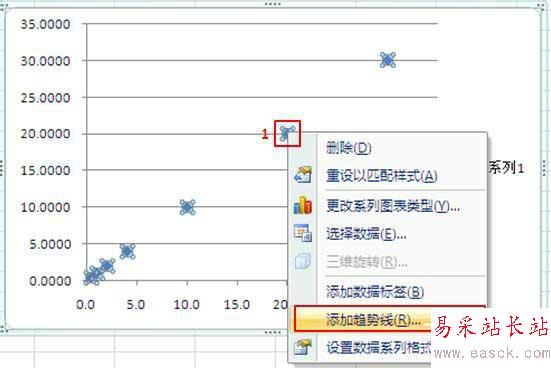Click the 0.0 horizontal axis label
The height and width of the screenshot is (368, 551).
[x=86, y=304]
